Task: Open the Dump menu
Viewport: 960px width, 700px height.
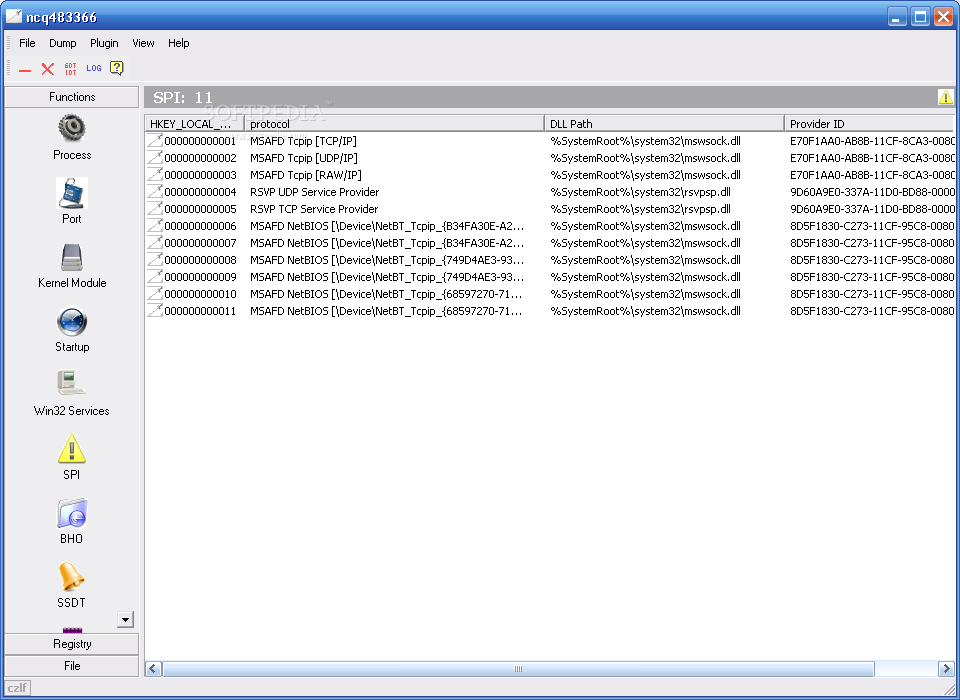Action: click(x=62, y=43)
